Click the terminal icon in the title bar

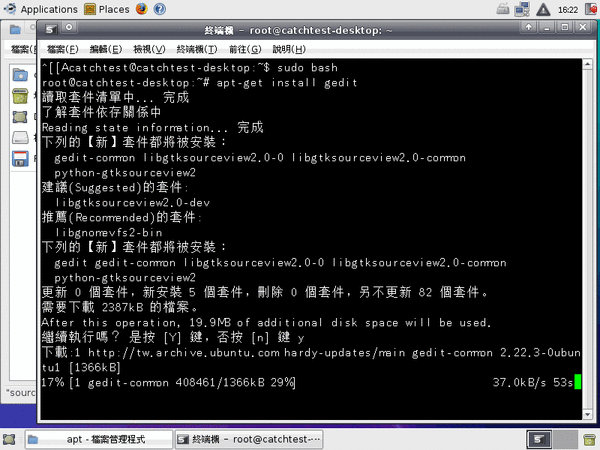[x=51, y=29]
